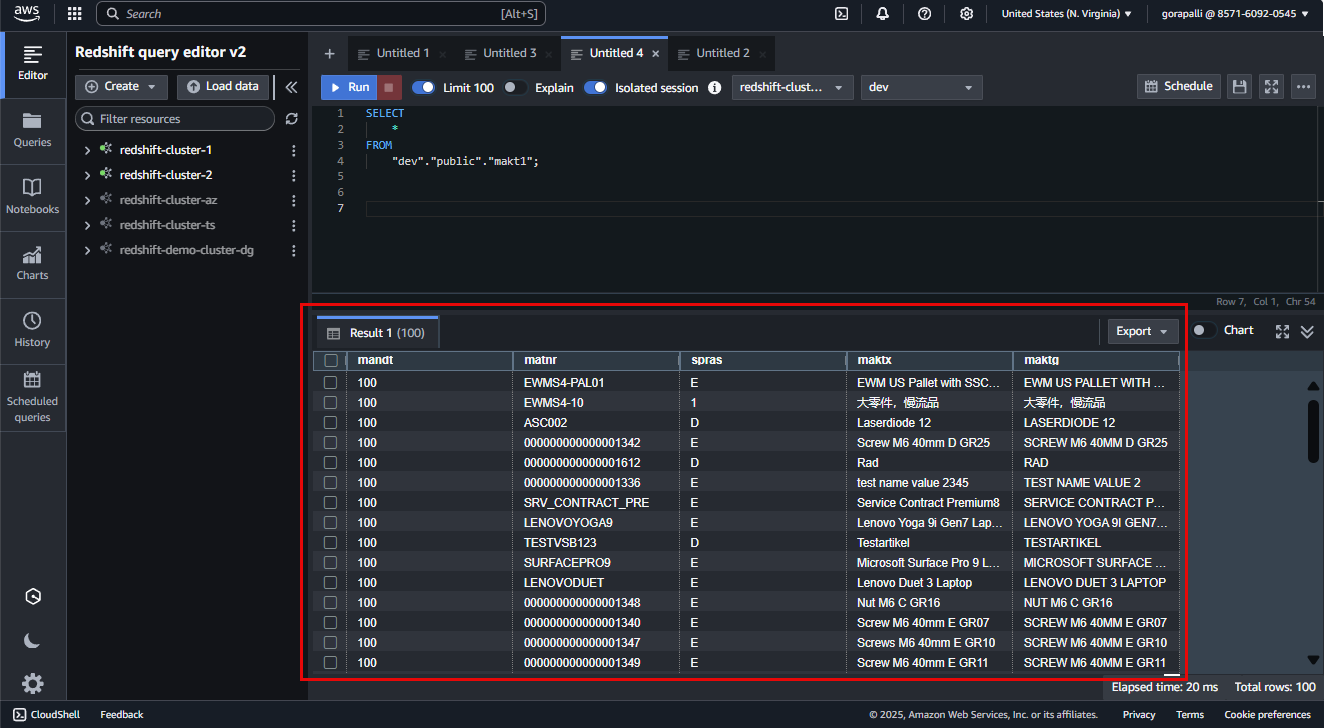Check the LENOVOYOGA9 row checkbox
Screen dimensions: 1324x728
pyautogui.click(x=331, y=522)
